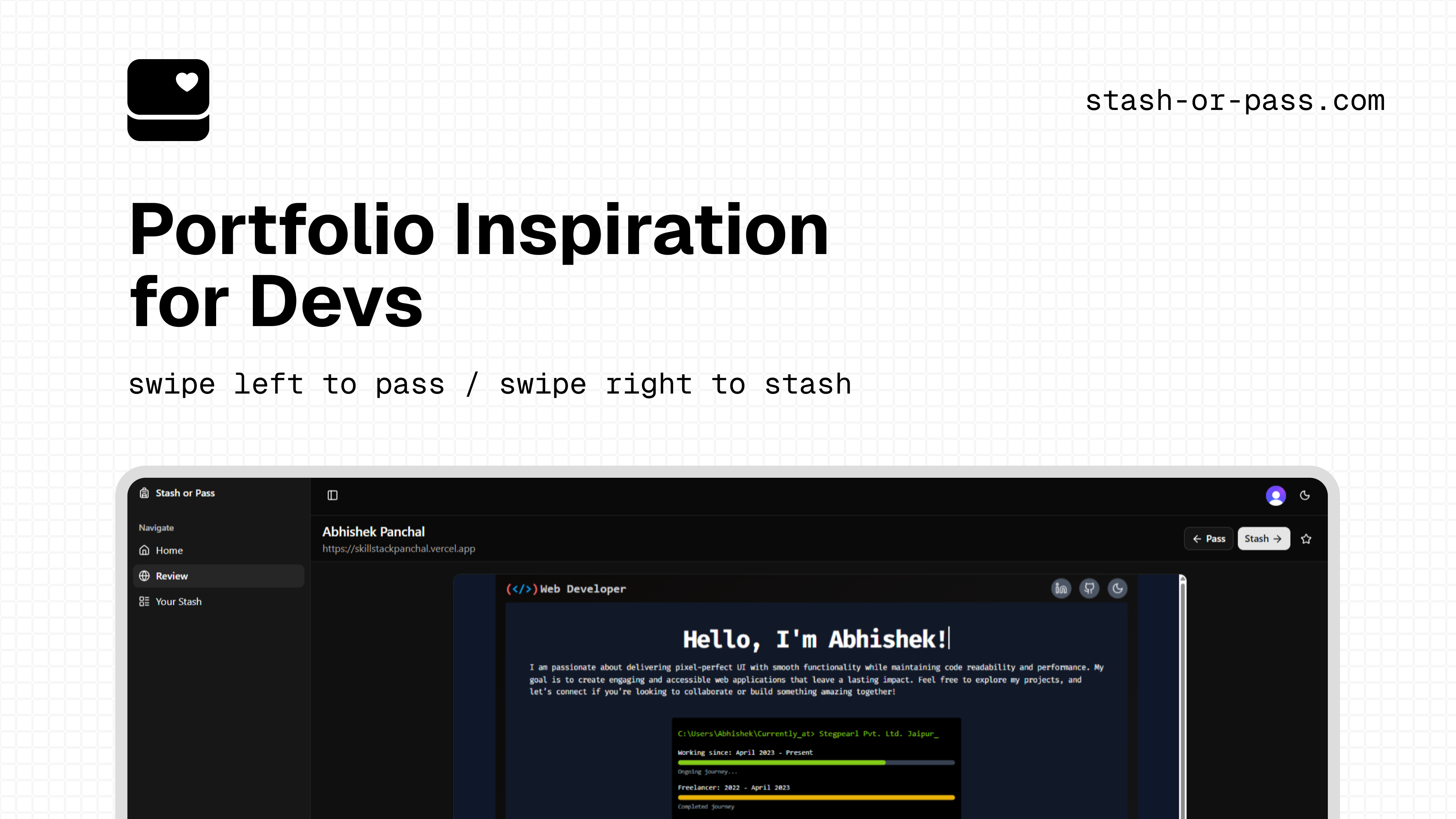Star the Abhishek Panchal portfolio
This screenshot has width=1456, height=819.
point(1305,539)
